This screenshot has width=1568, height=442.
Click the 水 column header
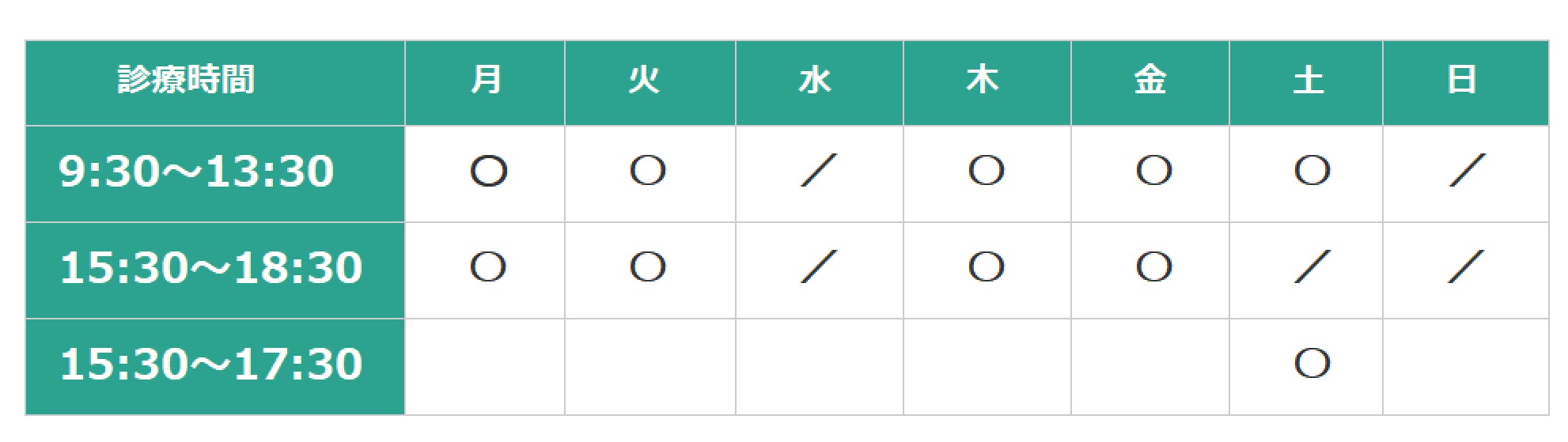tap(816, 81)
